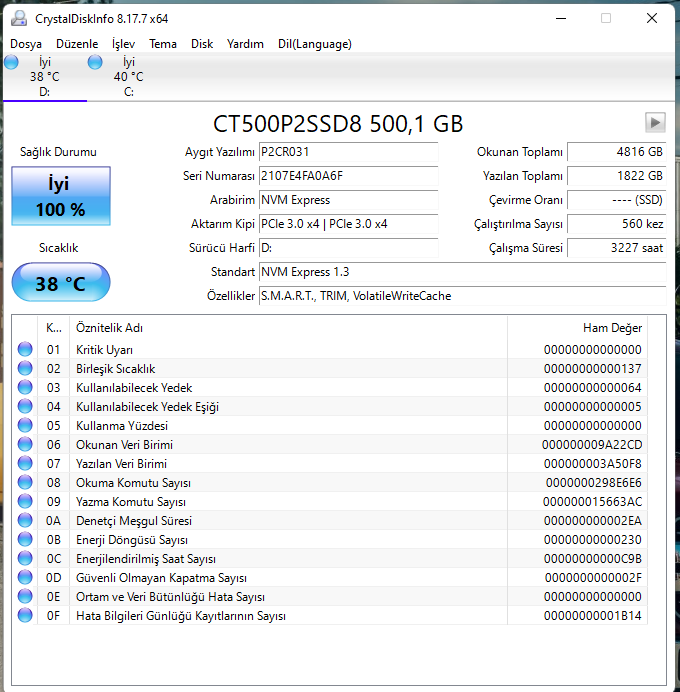Click the 38 °C temperature button

point(60,282)
